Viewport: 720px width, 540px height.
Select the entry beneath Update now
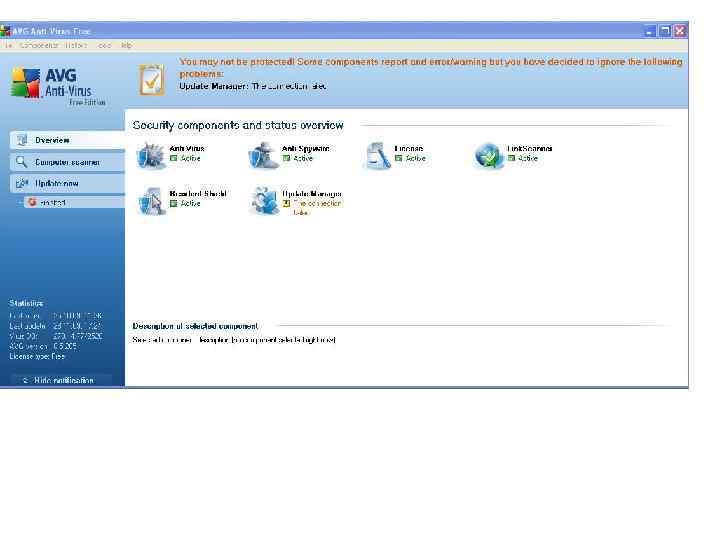click(x=74, y=202)
